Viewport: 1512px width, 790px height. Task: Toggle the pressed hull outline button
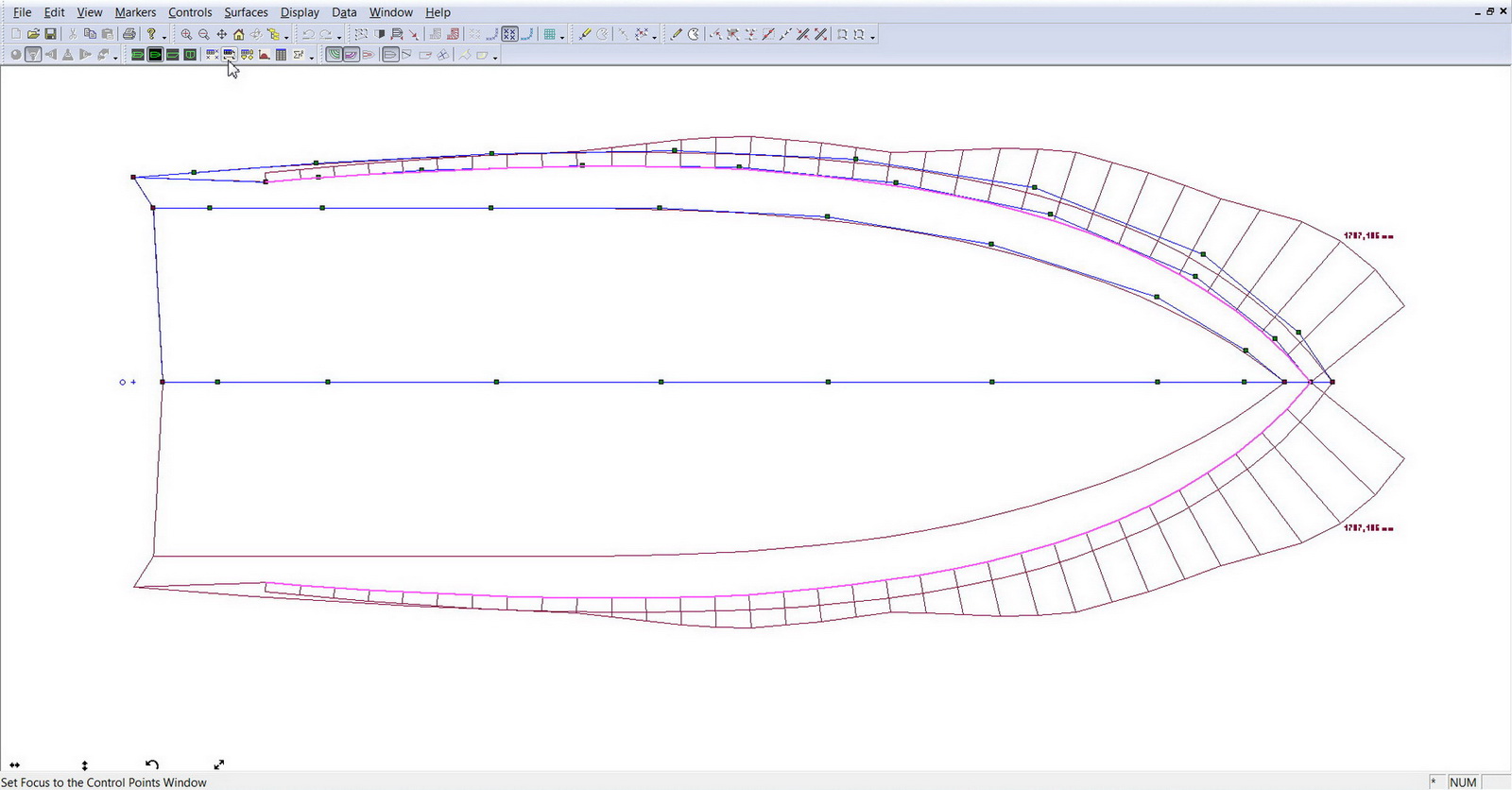click(x=390, y=55)
